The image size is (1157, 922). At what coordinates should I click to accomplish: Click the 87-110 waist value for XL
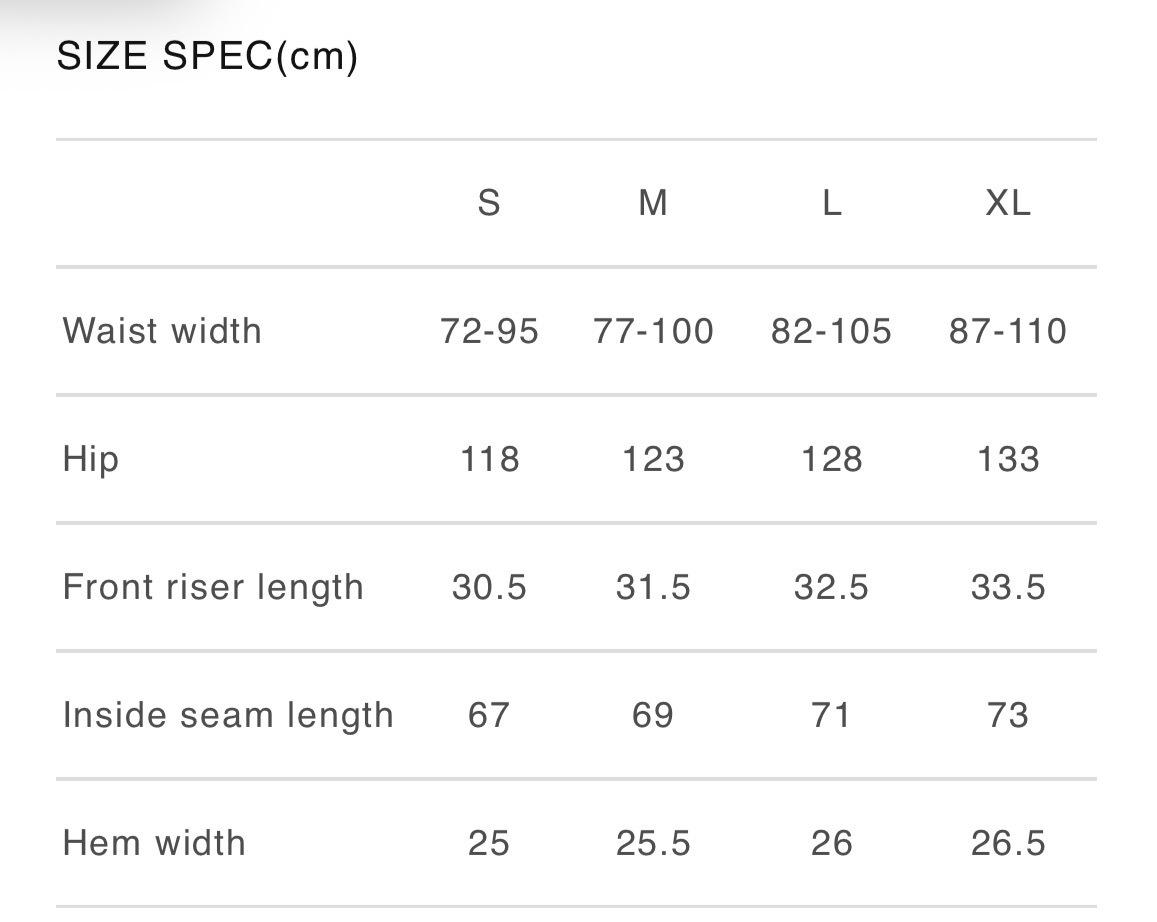point(1007,331)
